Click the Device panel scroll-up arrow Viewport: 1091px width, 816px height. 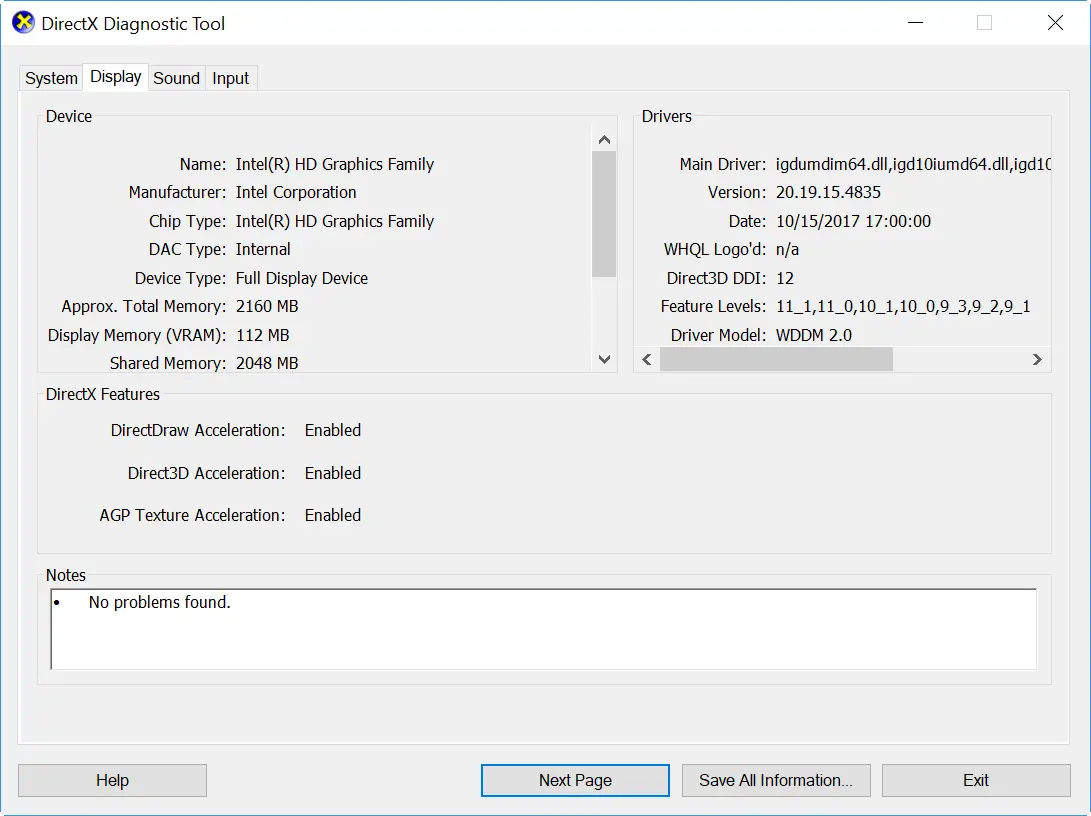click(604, 139)
